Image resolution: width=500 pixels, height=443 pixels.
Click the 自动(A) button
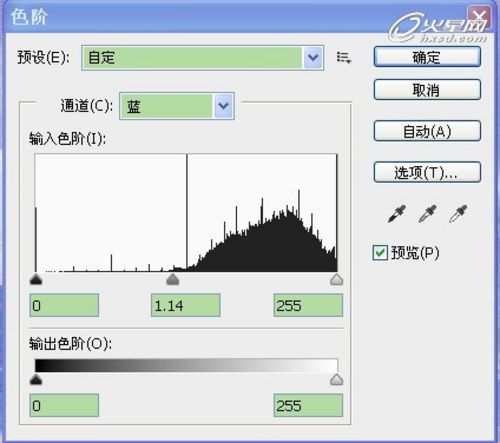tap(427, 131)
